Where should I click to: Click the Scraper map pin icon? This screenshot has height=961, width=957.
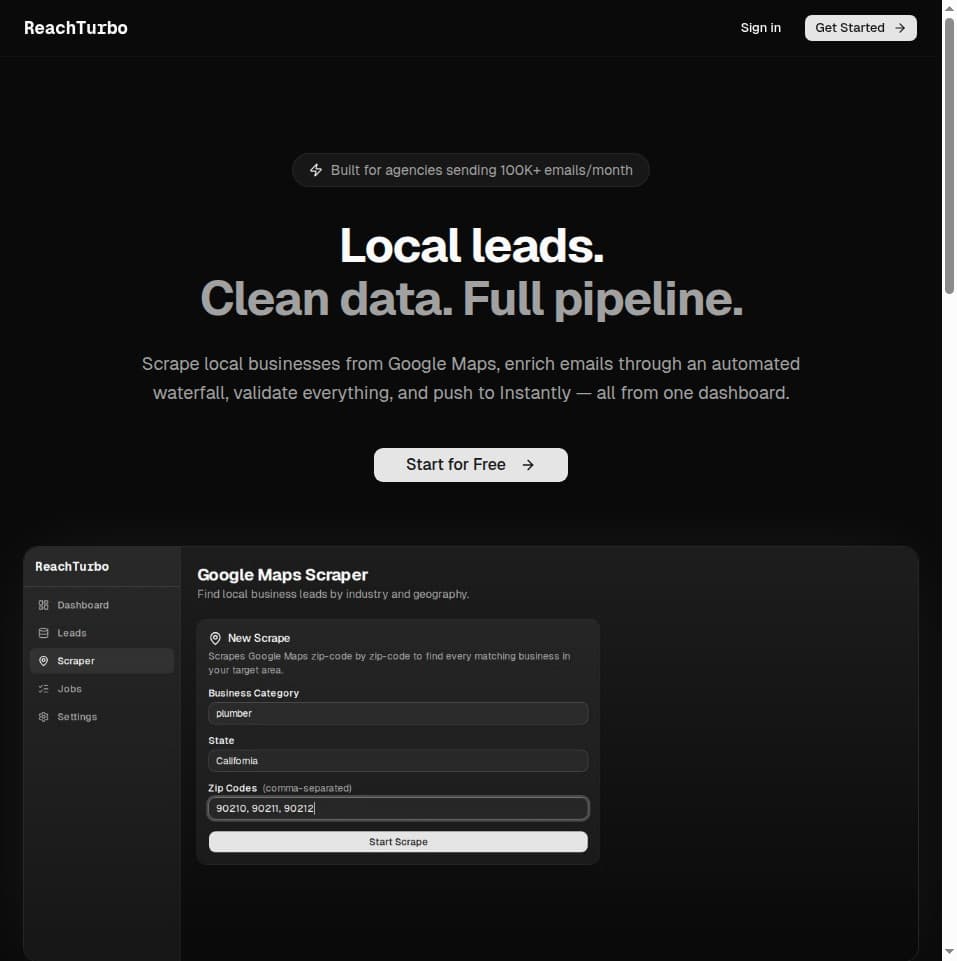(x=44, y=661)
